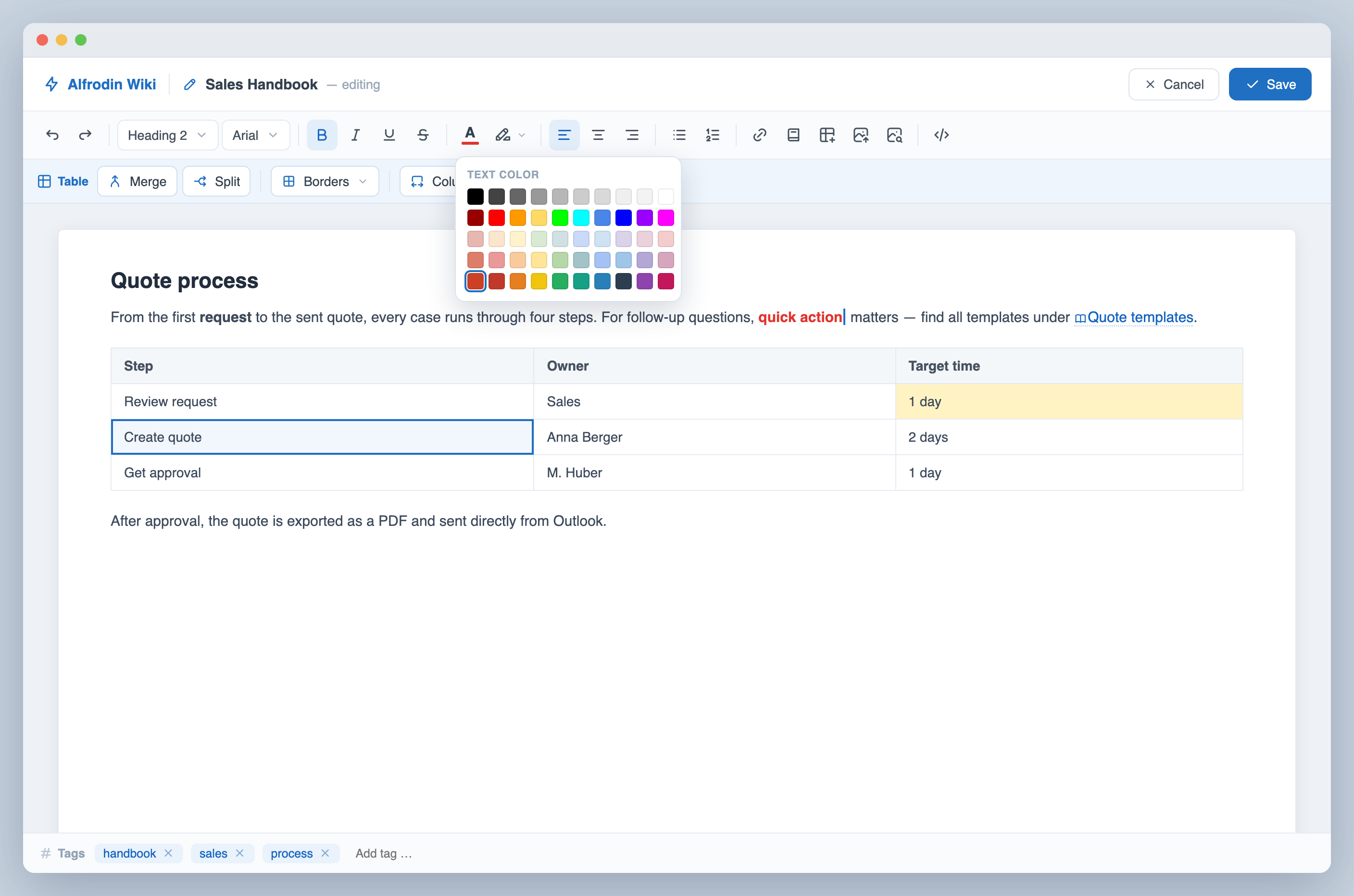Image resolution: width=1354 pixels, height=896 pixels.
Task: Click the Split cell button
Action: tap(217, 181)
